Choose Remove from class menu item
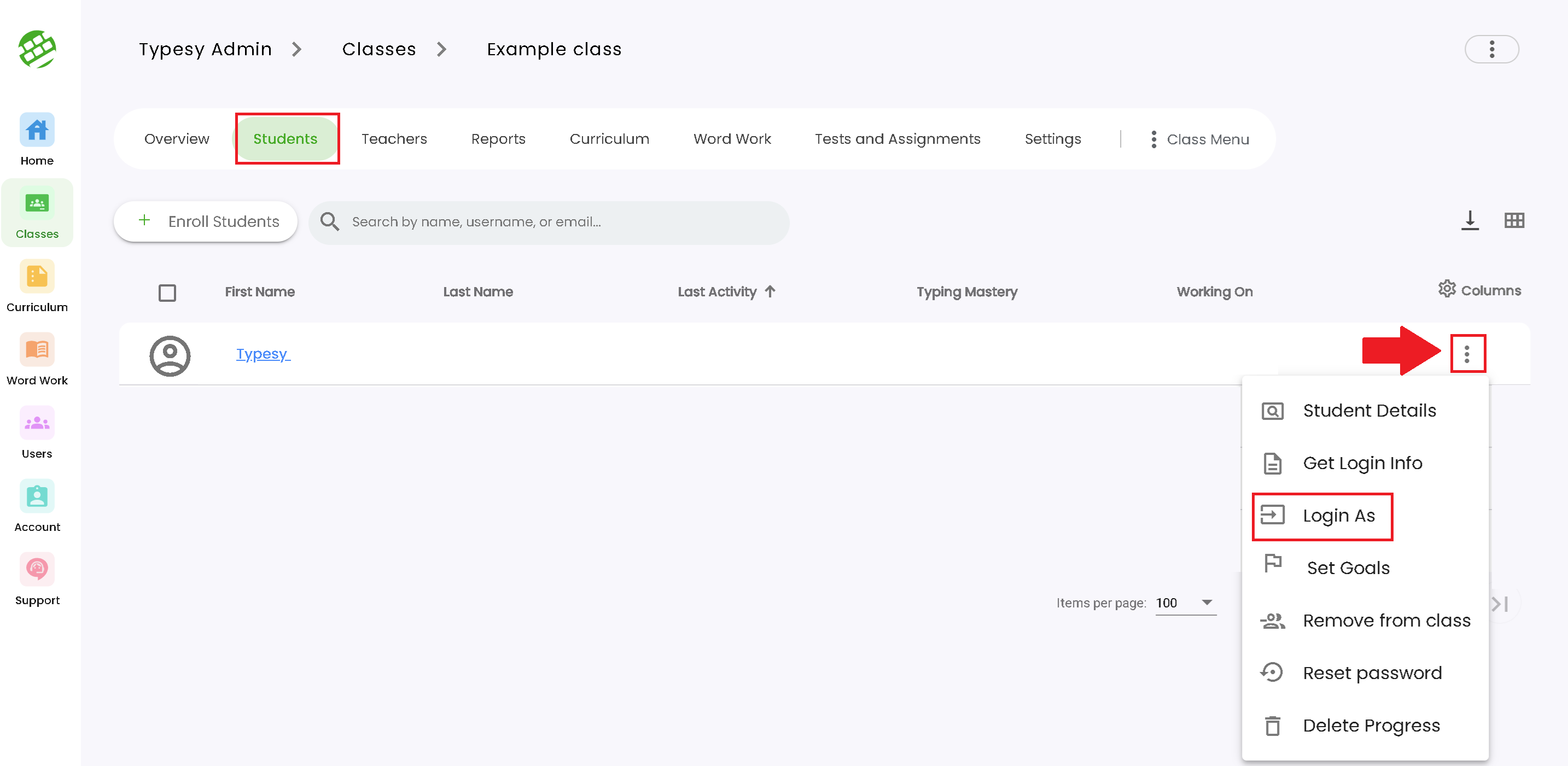This screenshot has width=1568, height=766. pos(1365,621)
